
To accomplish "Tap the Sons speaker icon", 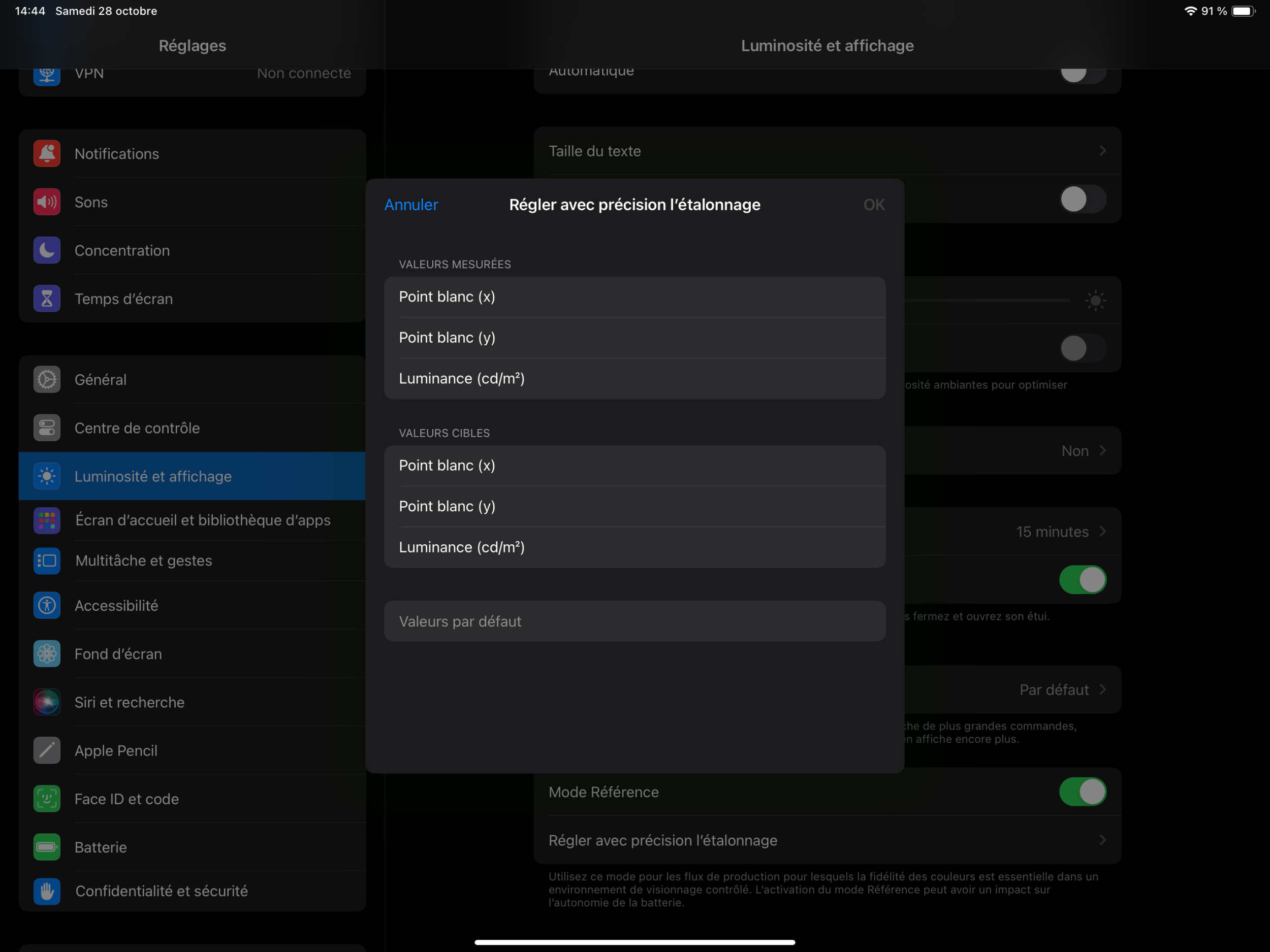I will point(47,202).
